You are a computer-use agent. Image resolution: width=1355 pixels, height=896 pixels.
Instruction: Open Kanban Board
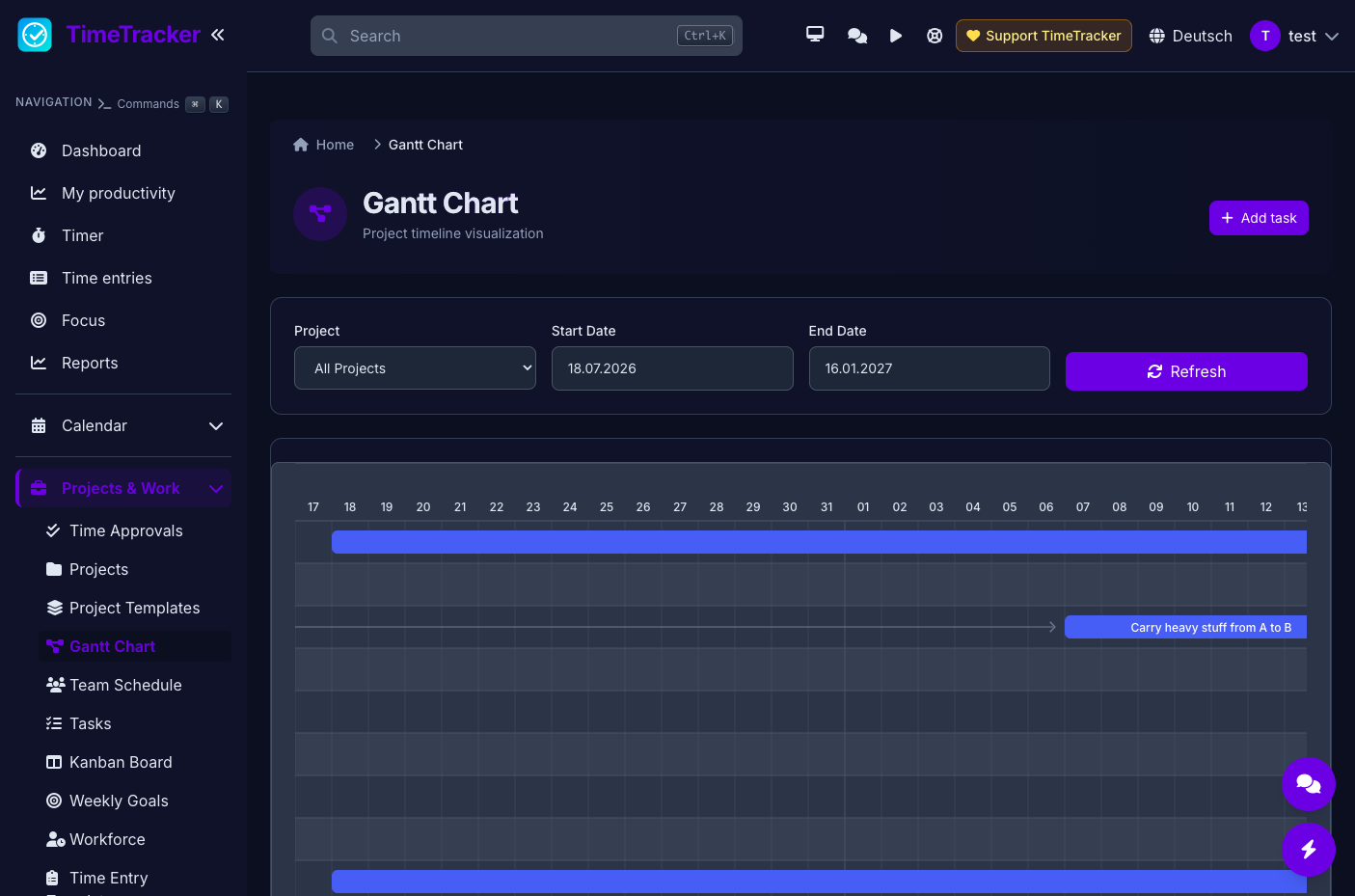tap(135, 762)
